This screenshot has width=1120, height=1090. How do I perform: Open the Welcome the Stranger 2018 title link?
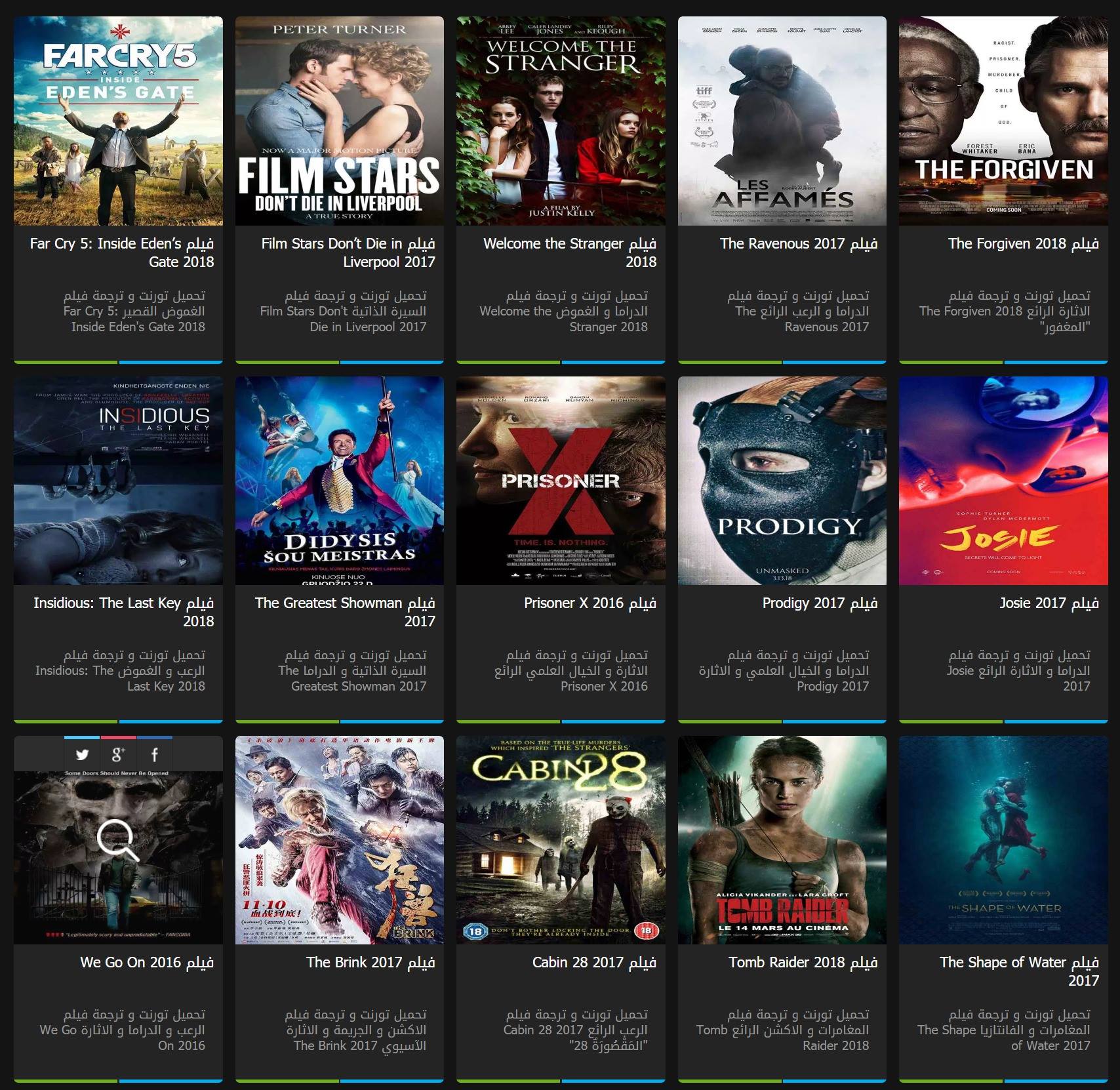point(570,252)
